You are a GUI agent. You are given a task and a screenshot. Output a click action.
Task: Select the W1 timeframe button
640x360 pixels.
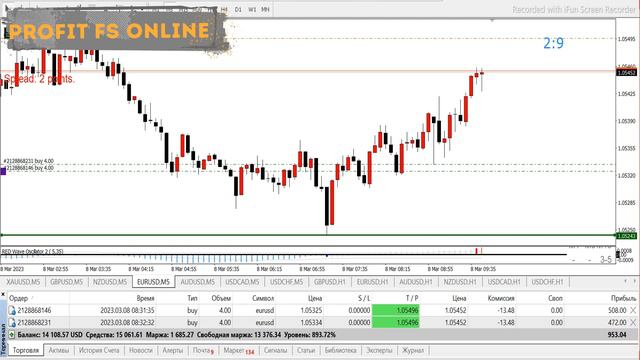252,9
